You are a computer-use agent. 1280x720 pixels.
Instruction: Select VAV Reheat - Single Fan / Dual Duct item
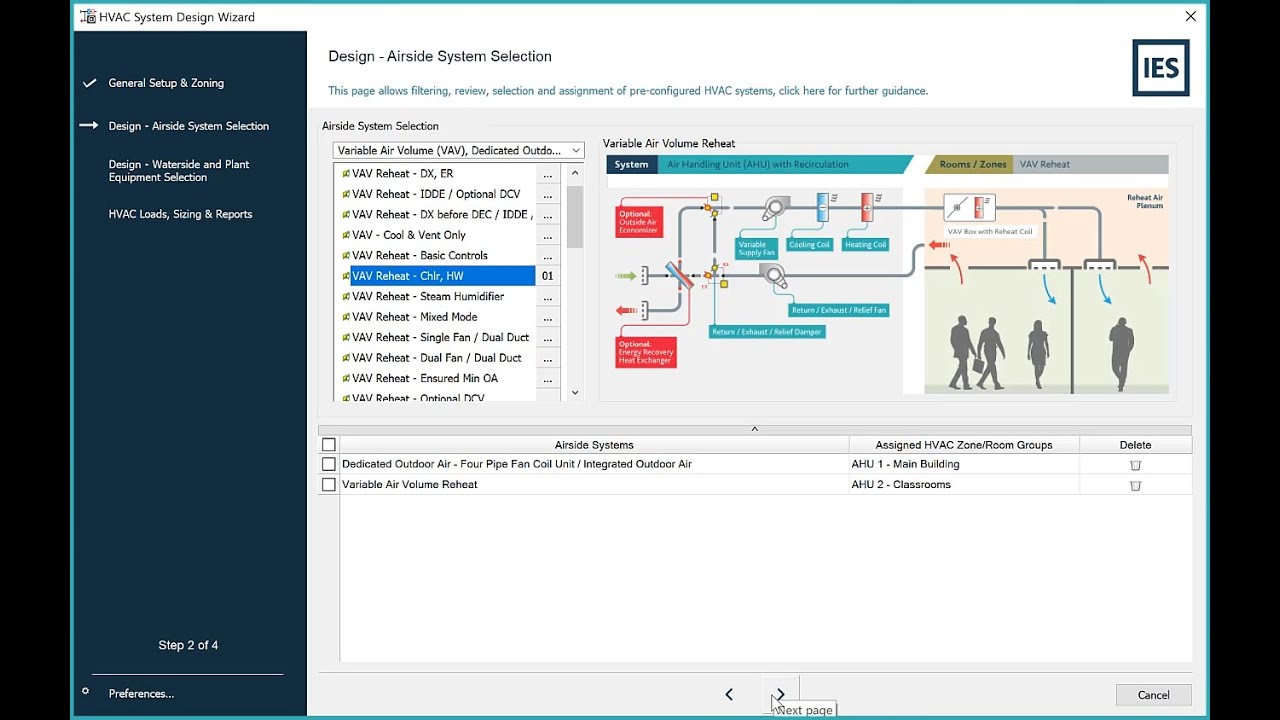point(440,338)
